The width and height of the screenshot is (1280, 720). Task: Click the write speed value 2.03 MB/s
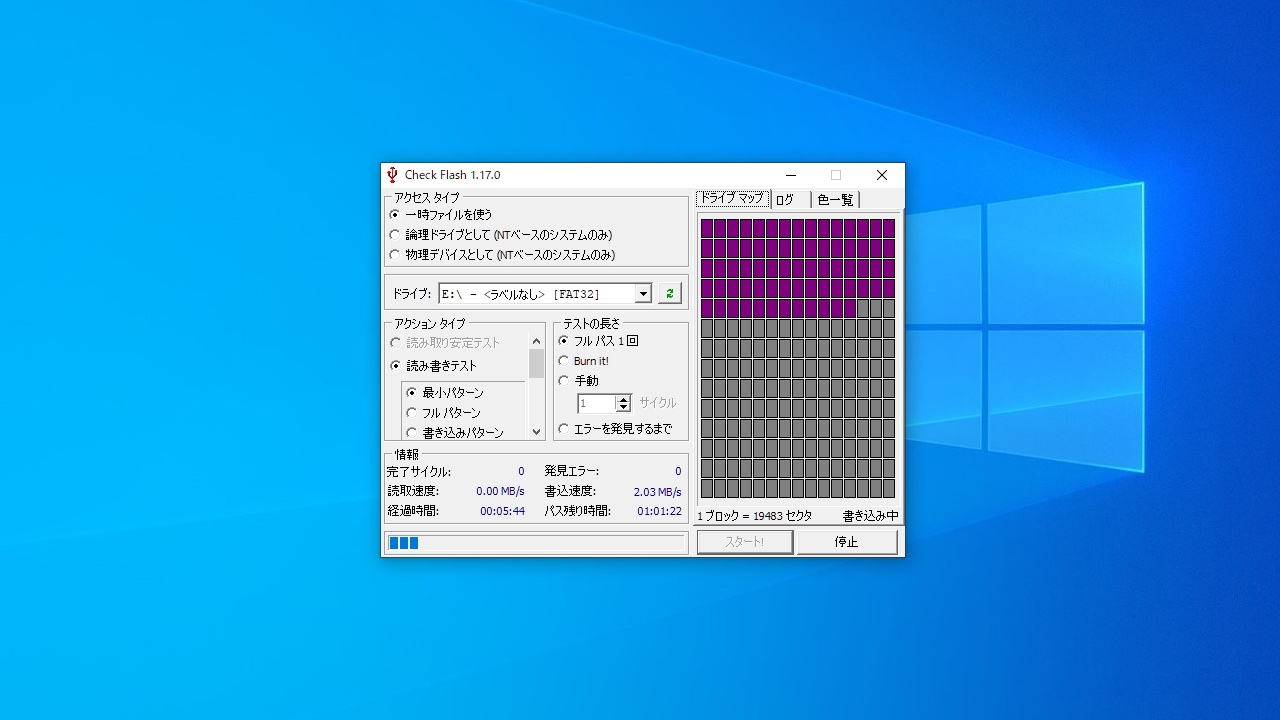click(x=657, y=492)
